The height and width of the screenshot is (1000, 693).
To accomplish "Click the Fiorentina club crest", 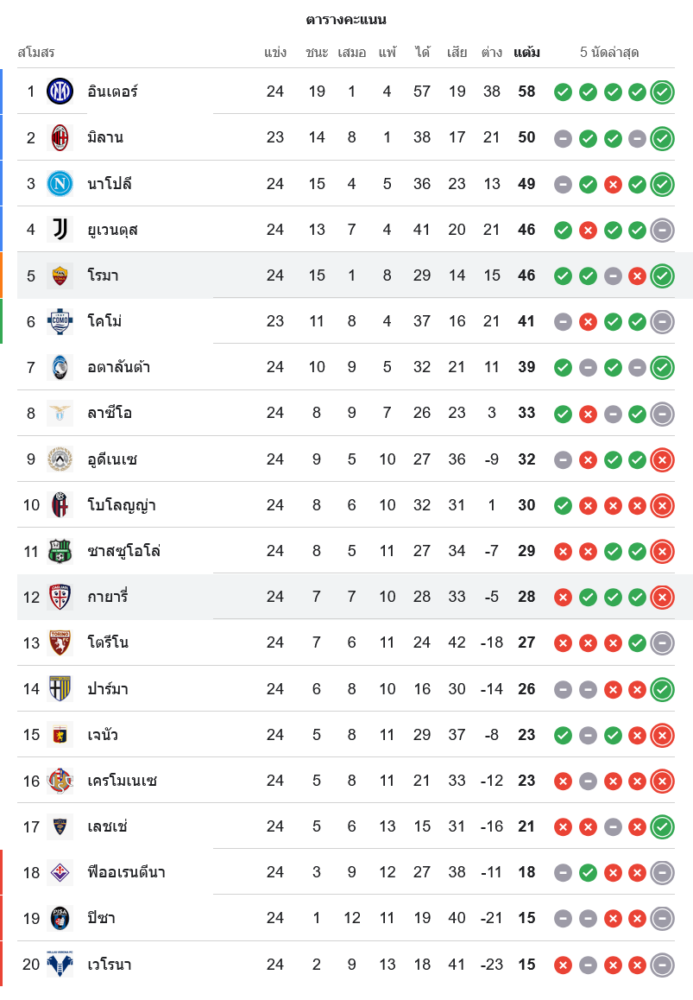I will (x=60, y=873).
